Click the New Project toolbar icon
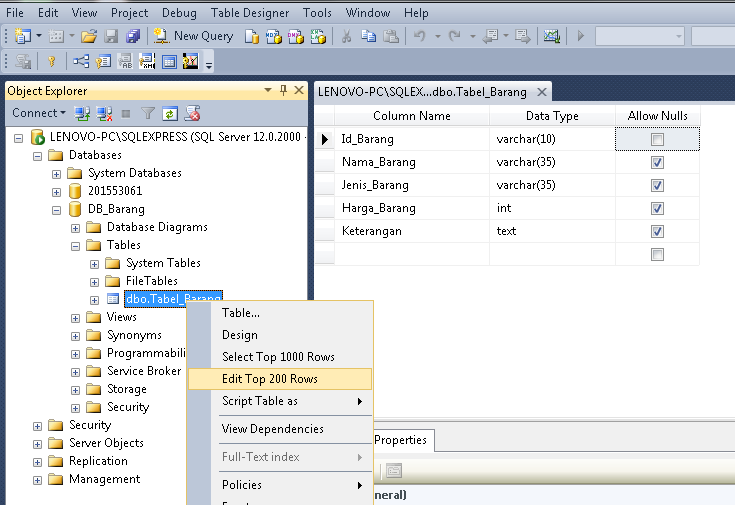 click(22, 36)
